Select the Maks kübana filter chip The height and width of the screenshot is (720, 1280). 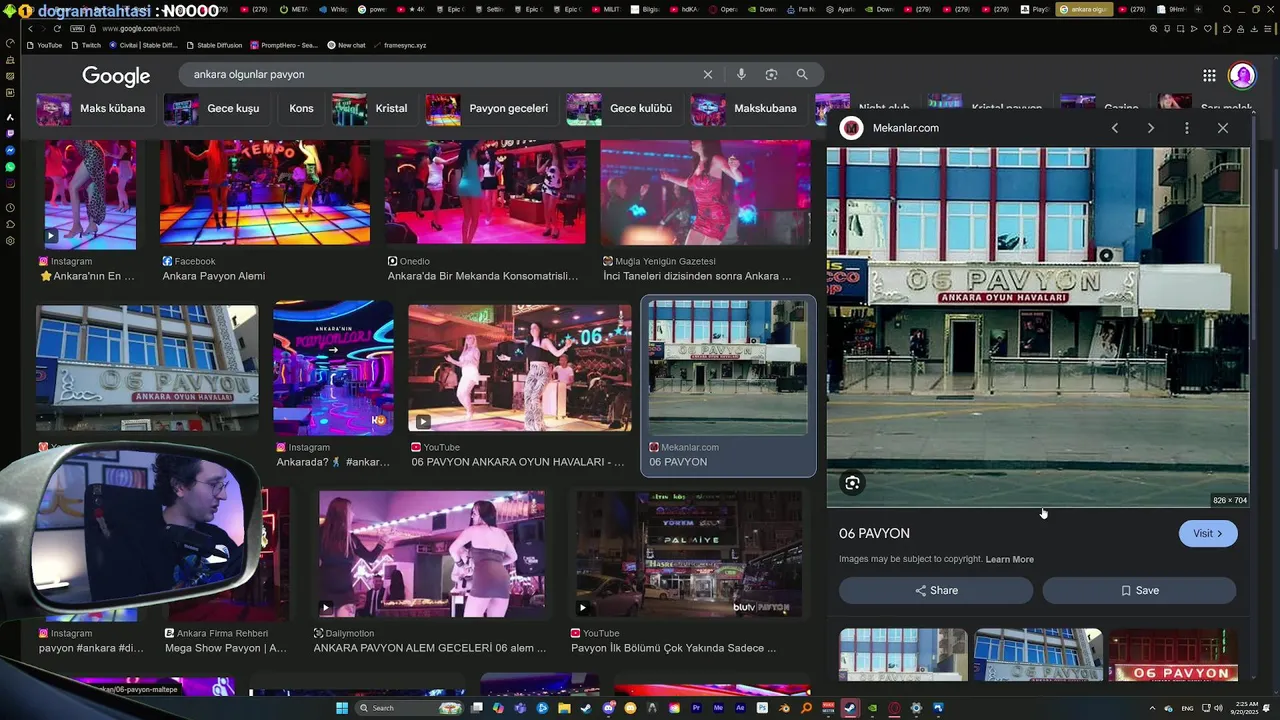[x=93, y=108]
